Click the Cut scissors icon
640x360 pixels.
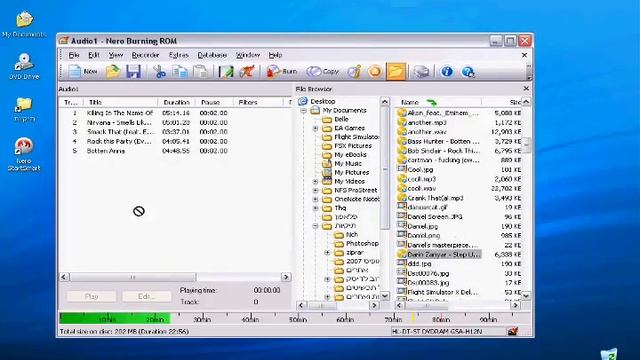(x=160, y=71)
